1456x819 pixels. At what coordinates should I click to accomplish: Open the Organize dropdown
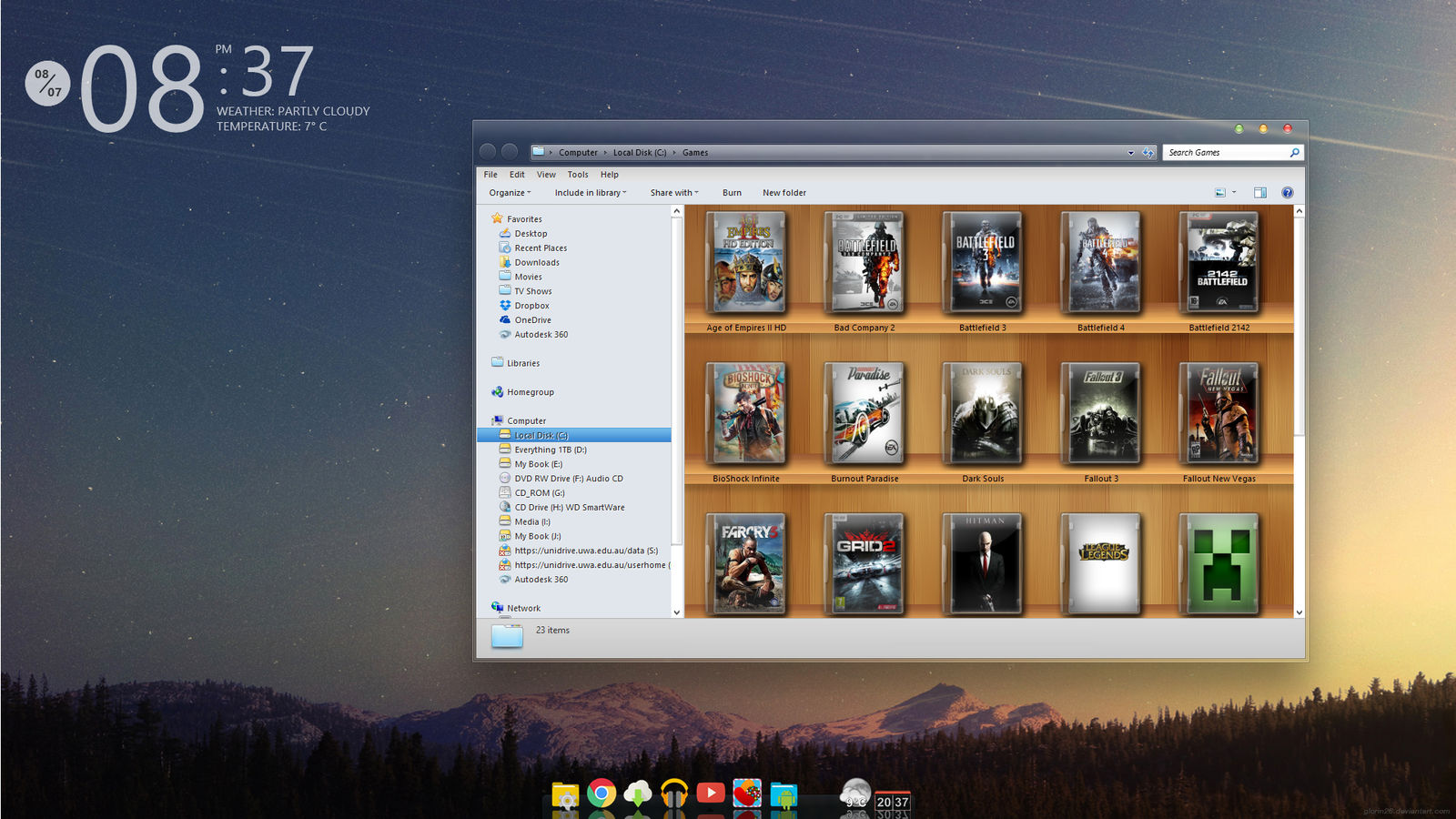tap(510, 193)
